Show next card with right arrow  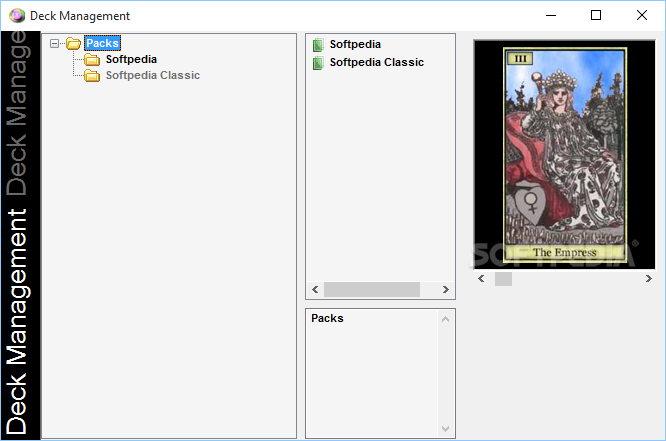(x=649, y=279)
